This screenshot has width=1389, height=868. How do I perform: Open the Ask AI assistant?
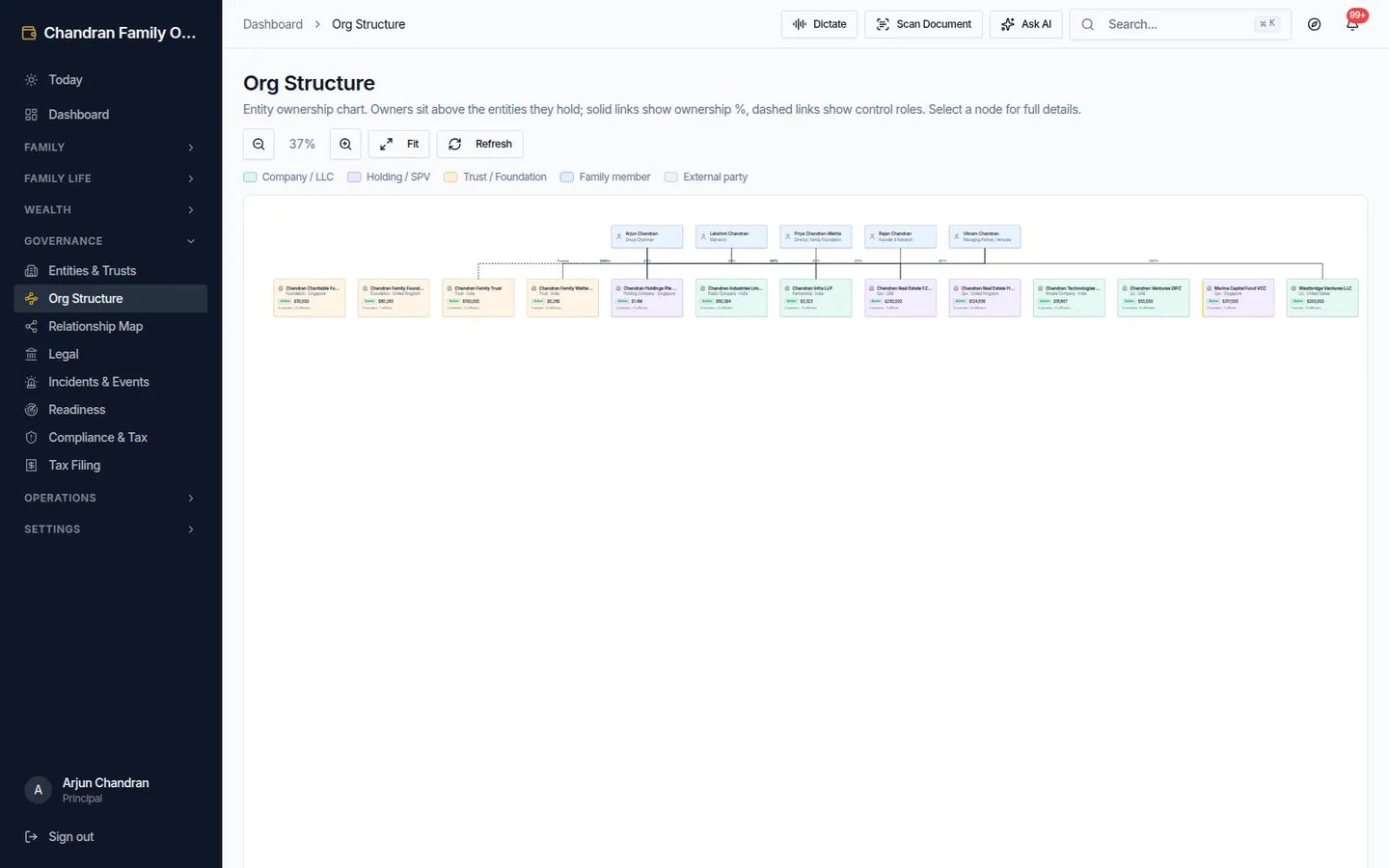(x=1026, y=24)
